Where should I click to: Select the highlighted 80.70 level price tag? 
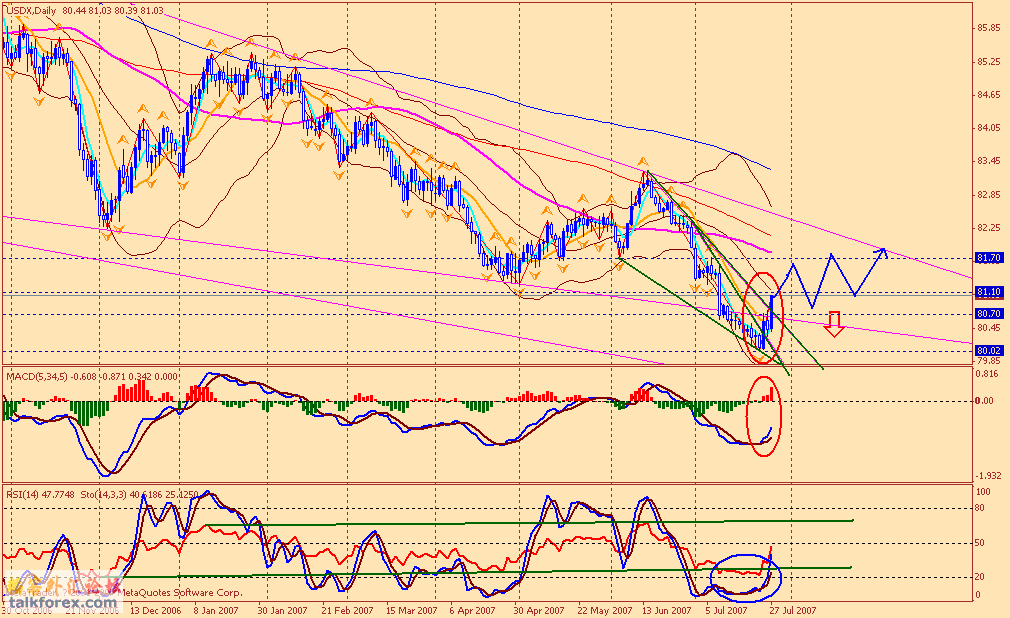[989, 314]
